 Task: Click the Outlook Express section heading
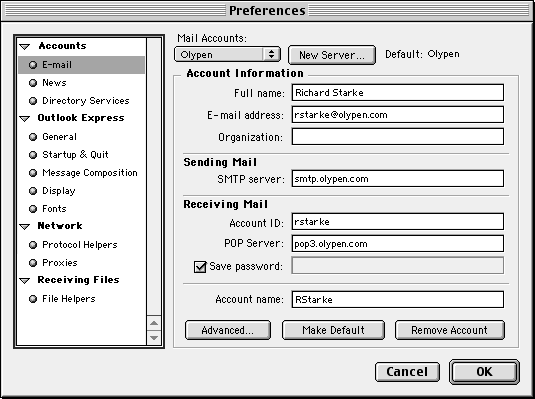click(81, 118)
